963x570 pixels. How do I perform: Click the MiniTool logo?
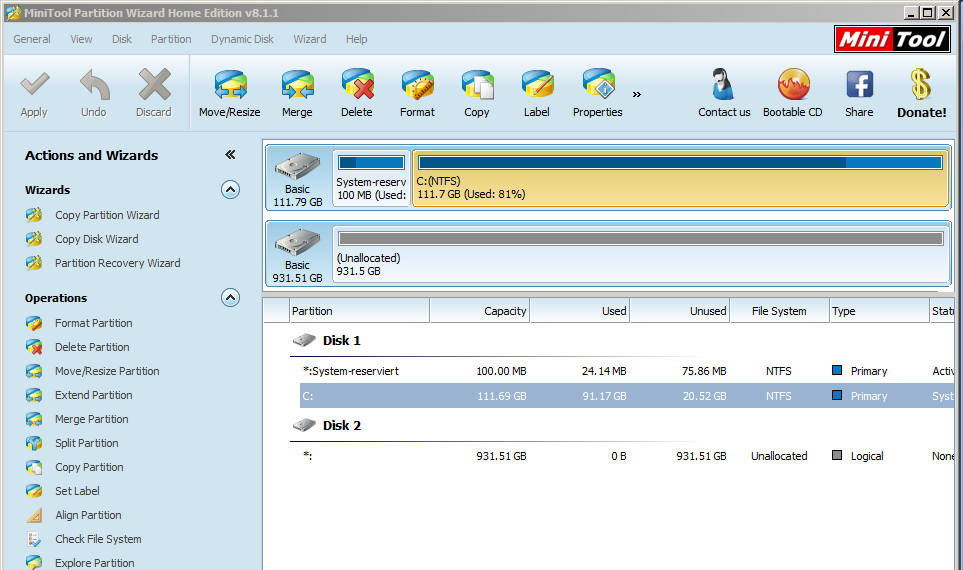click(892, 39)
